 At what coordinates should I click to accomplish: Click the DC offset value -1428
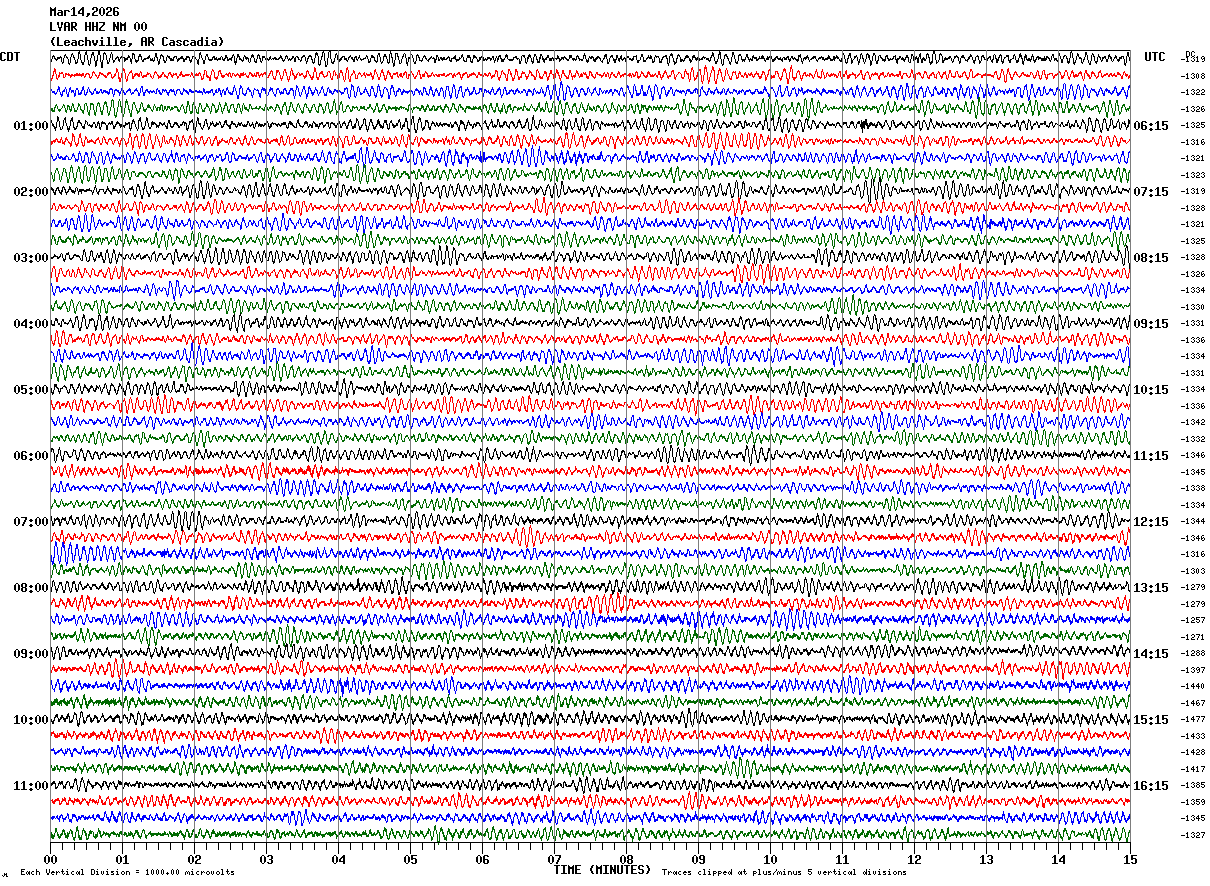[x=1193, y=753]
